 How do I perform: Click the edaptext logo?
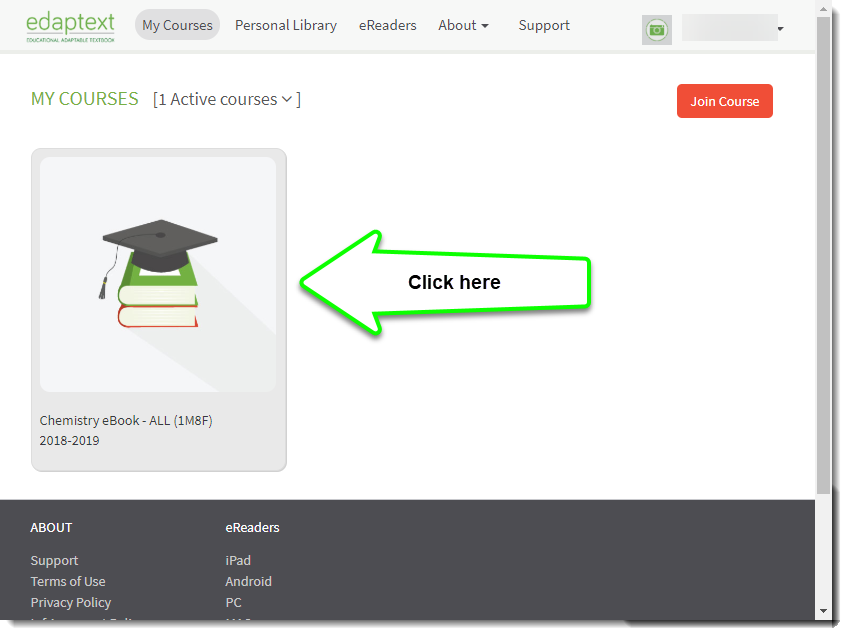coord(70,26)
